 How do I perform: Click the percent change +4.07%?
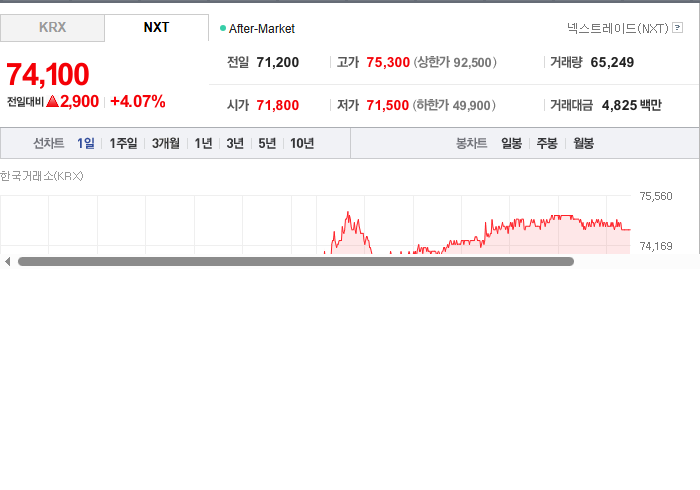click(x=138, y=102)
